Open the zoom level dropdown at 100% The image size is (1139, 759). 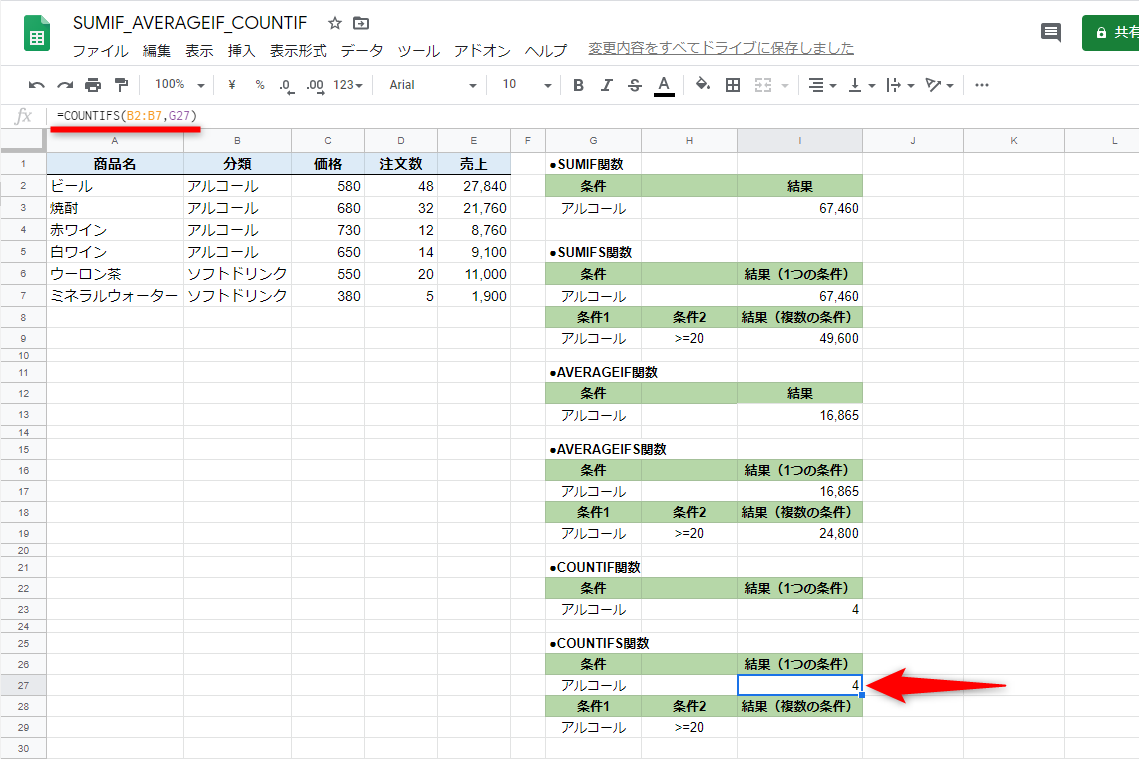tap(177, 85)
